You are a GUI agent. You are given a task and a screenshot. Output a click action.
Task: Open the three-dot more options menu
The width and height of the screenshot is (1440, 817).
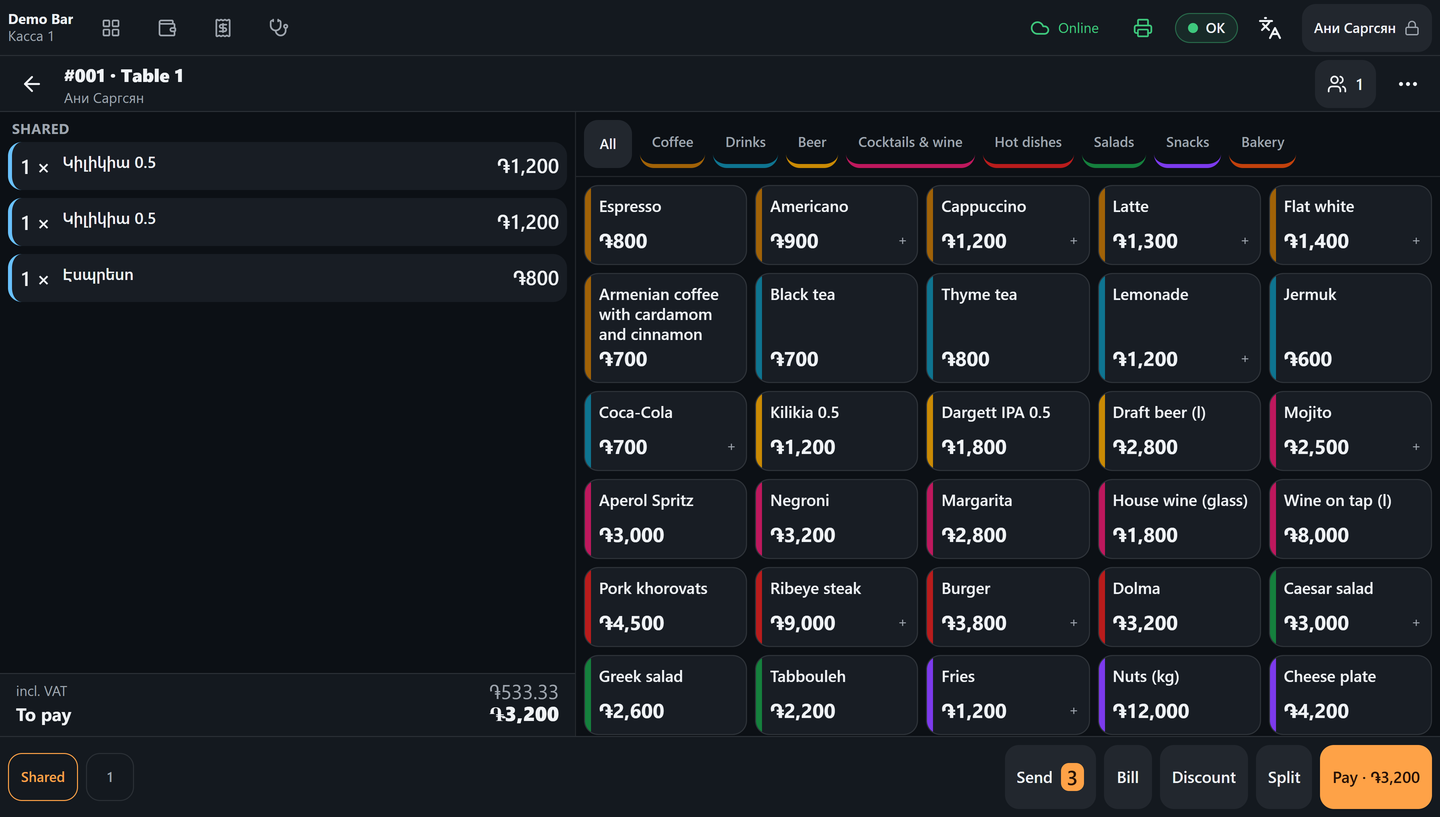pyautogui.click(x=1408, y=84)
